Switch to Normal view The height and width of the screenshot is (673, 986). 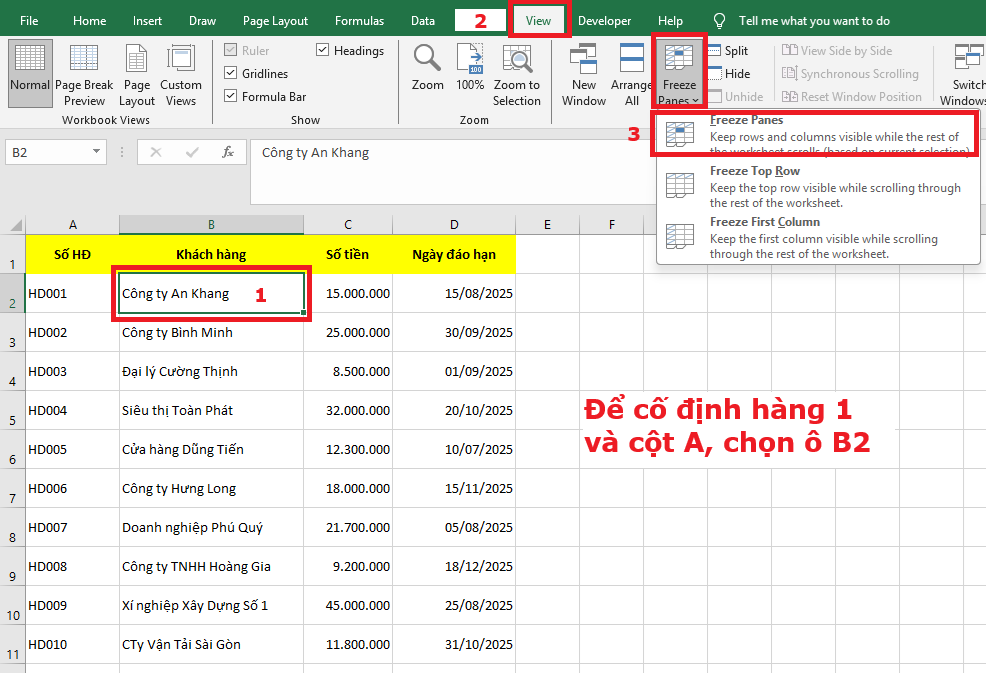(30, 73)
